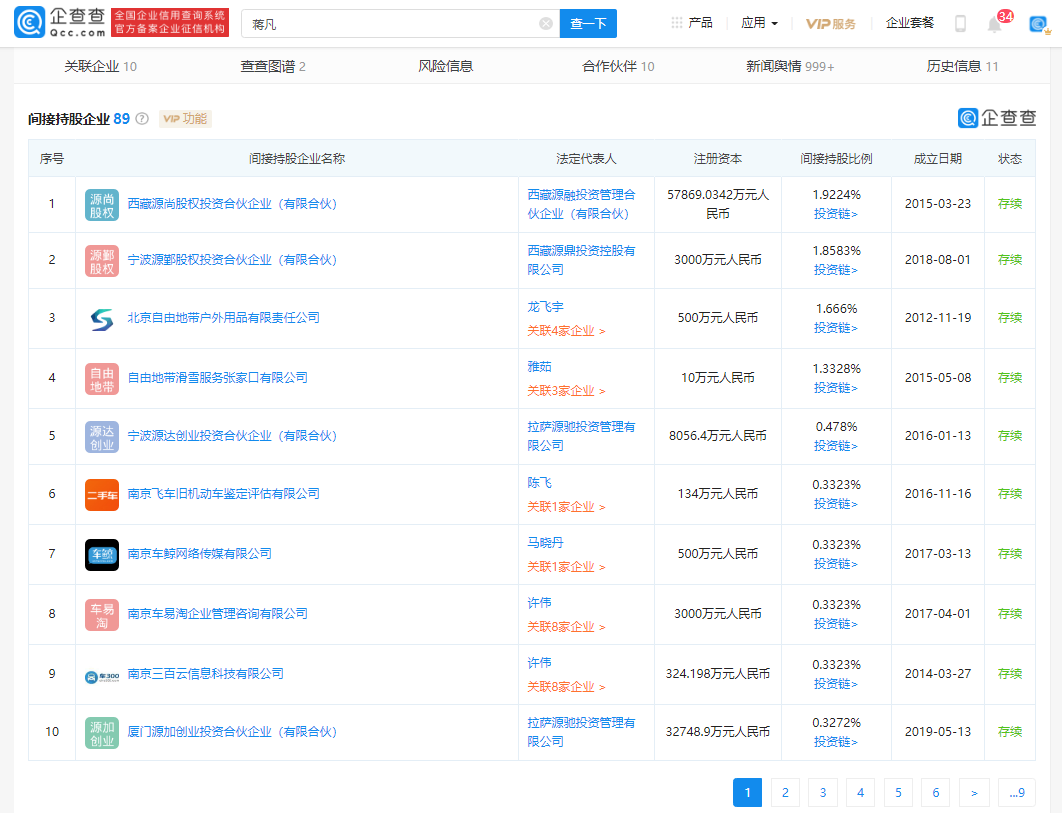View 投资链 for the 0.478% holding
The height and width of the screenshot is (813, 1062).
(836, 446)
